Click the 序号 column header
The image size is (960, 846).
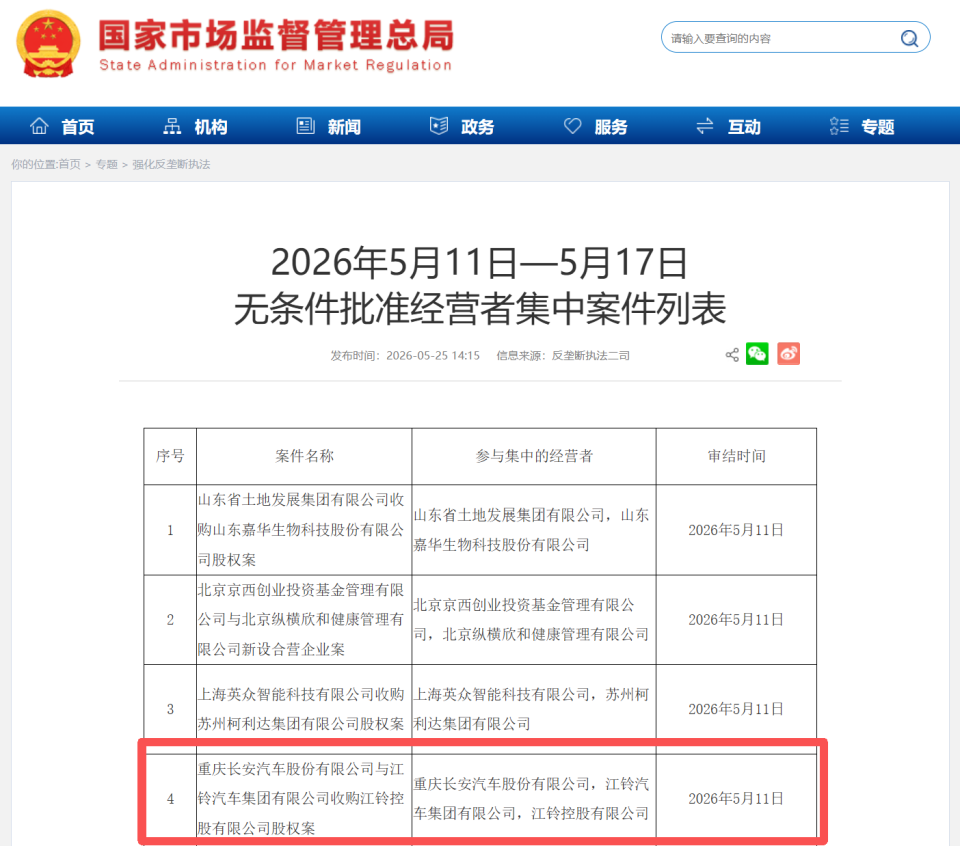170,456
